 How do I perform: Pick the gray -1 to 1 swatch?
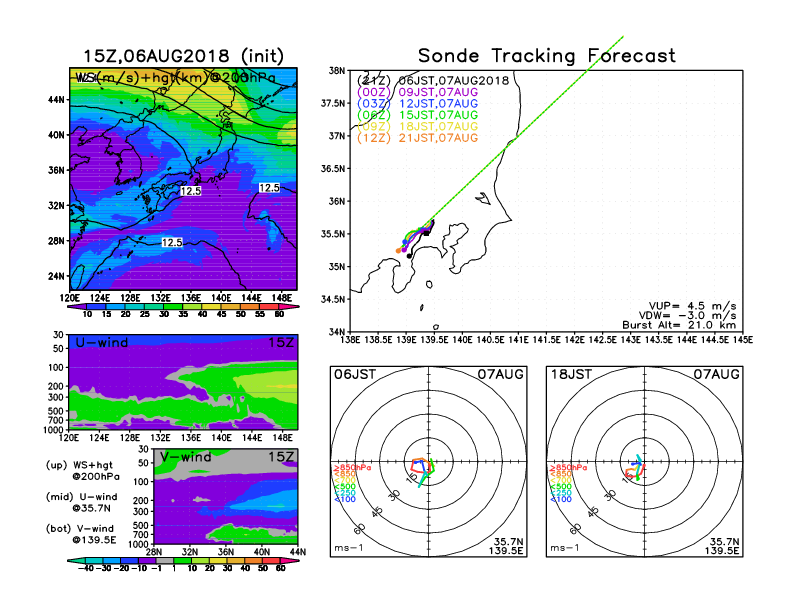coord(165,560)
